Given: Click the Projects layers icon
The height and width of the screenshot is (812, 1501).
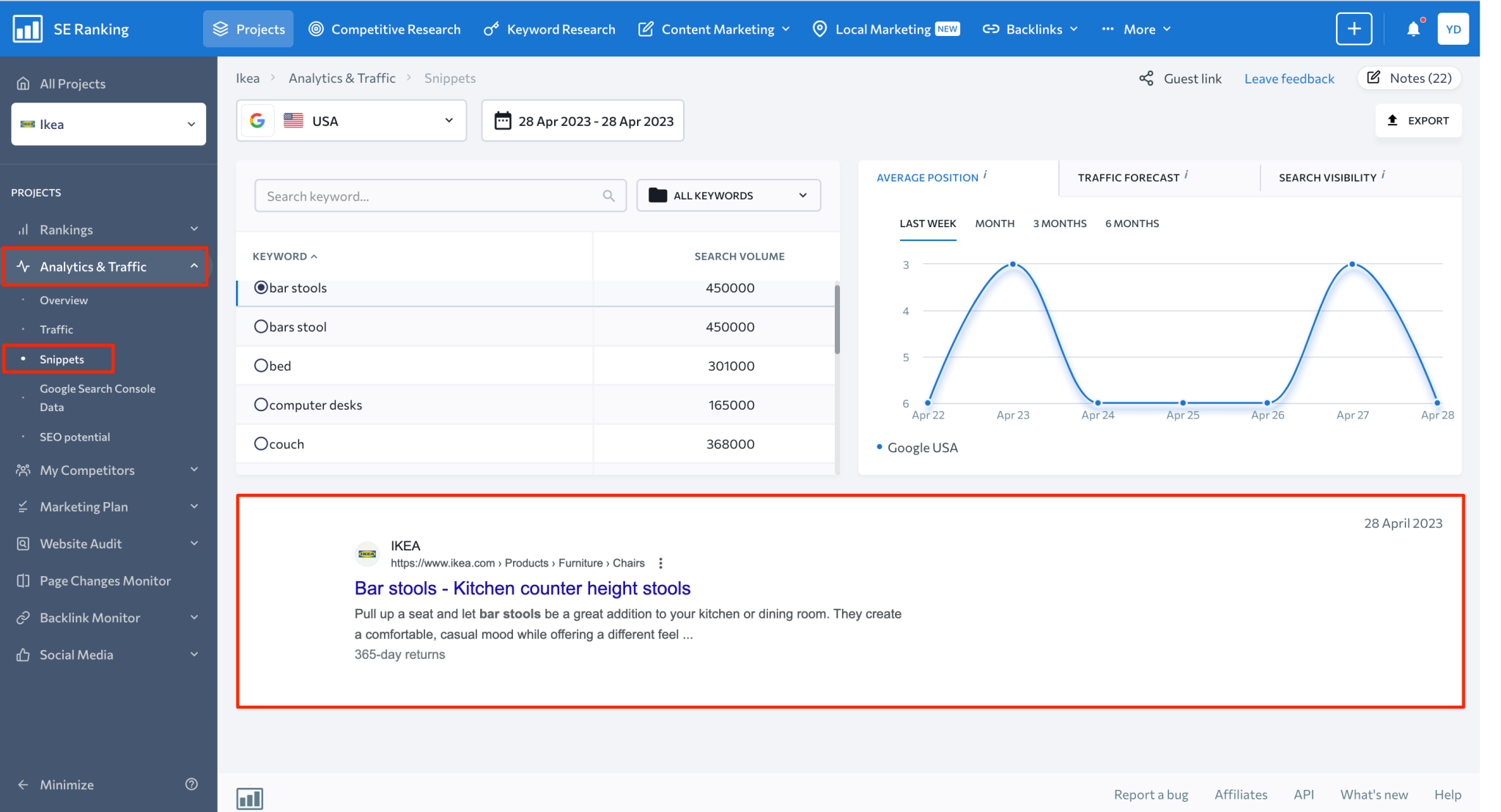Looking at the screenshot, I should point(221,29).
